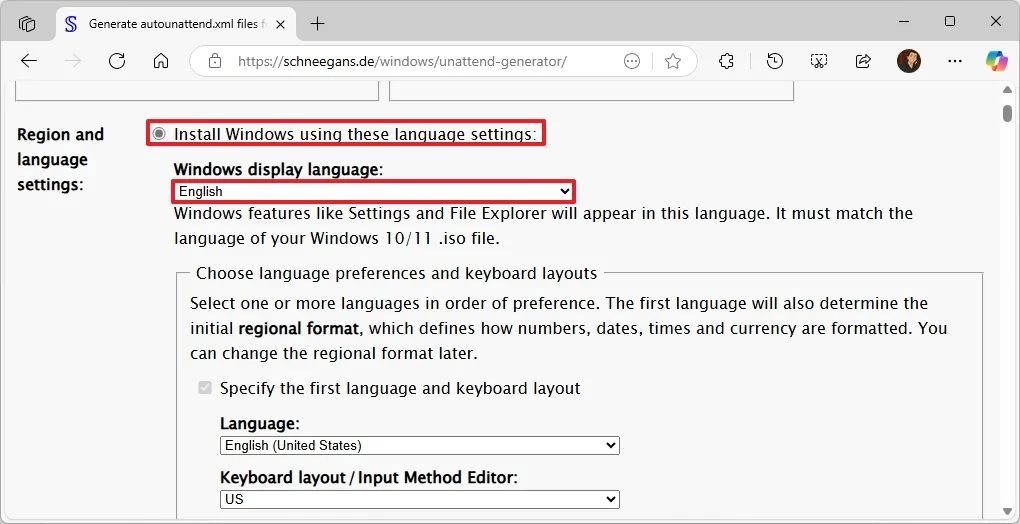Toggle 'Specify the first language and keyboard layout'
Screen dimensions: 1020x524
[205, 388]
